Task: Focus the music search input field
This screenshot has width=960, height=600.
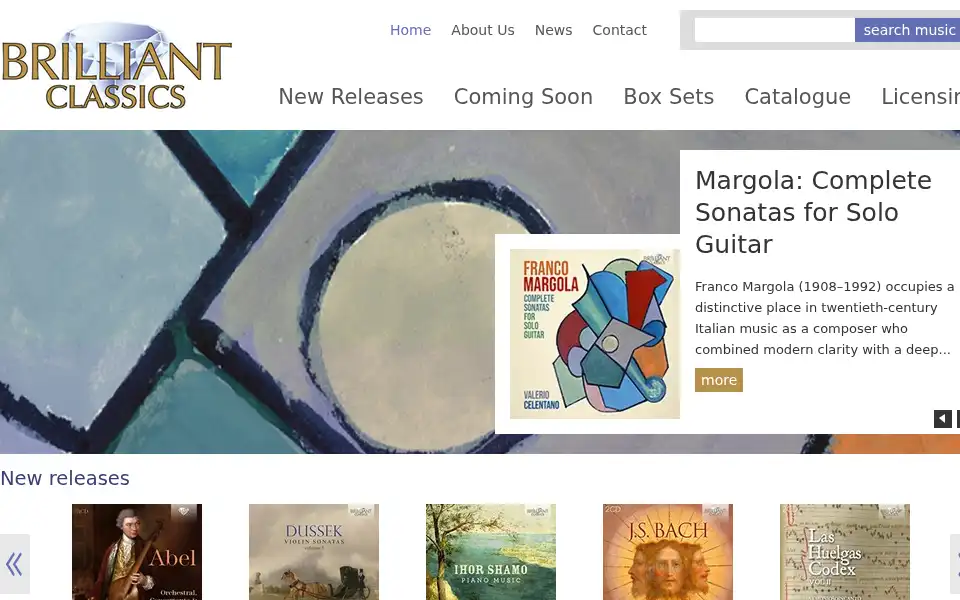Action: tap(774, 30)
